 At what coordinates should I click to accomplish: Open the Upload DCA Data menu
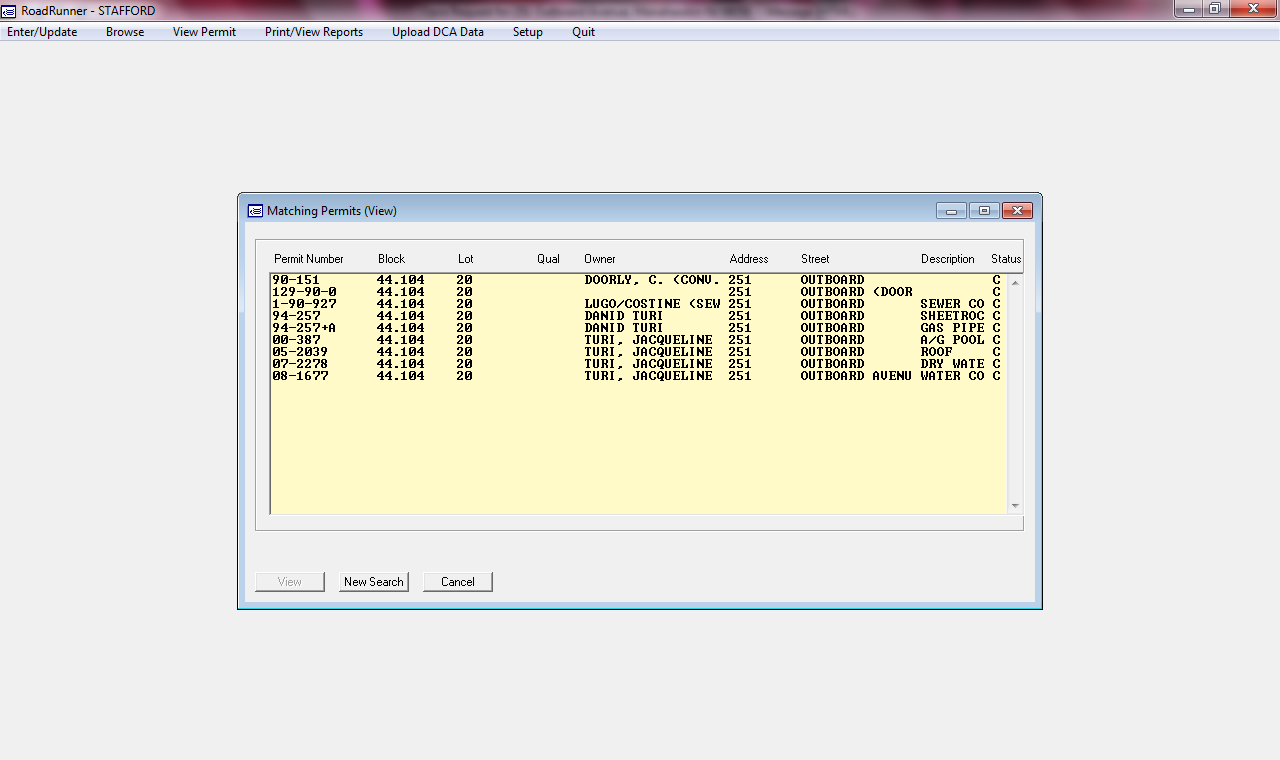438,32
